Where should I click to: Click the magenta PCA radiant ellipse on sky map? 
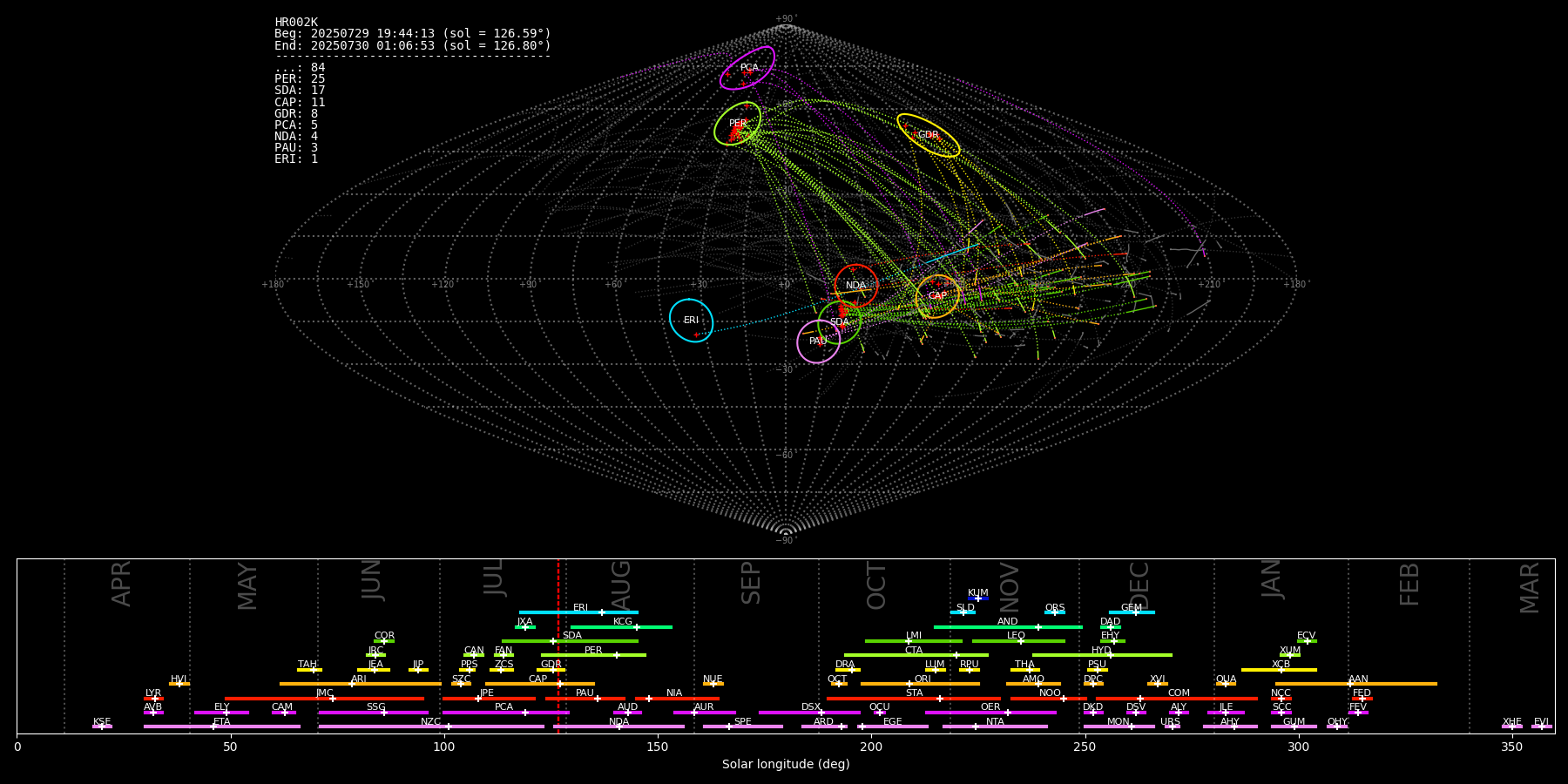tap(747, 68)
